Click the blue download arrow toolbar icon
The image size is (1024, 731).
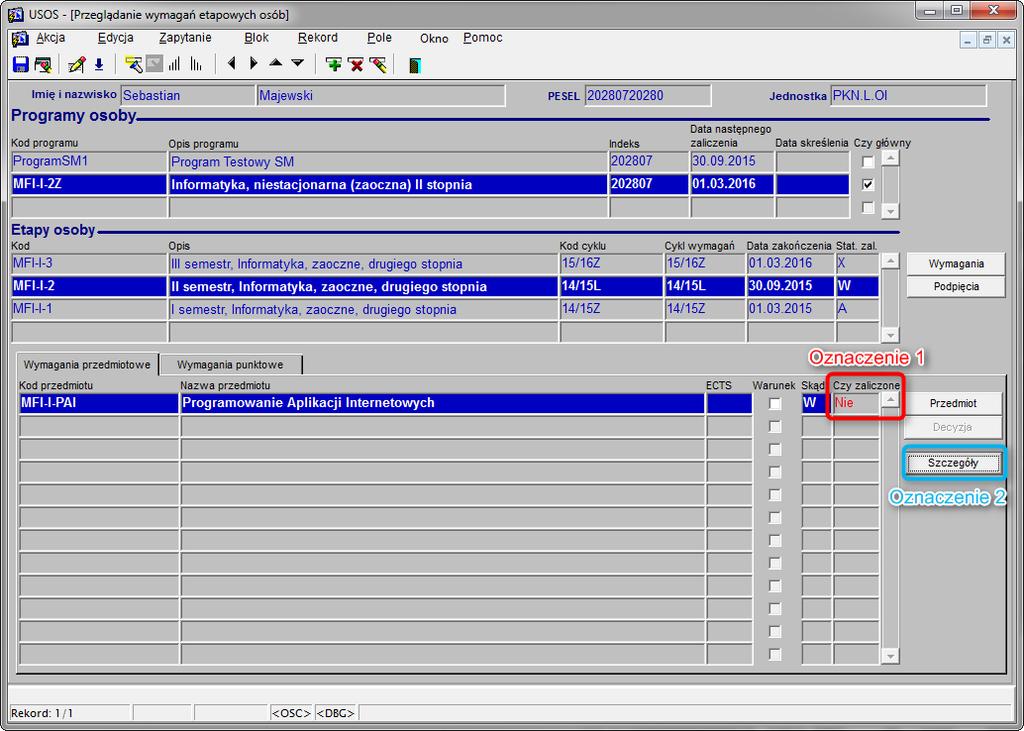[99, 64]
